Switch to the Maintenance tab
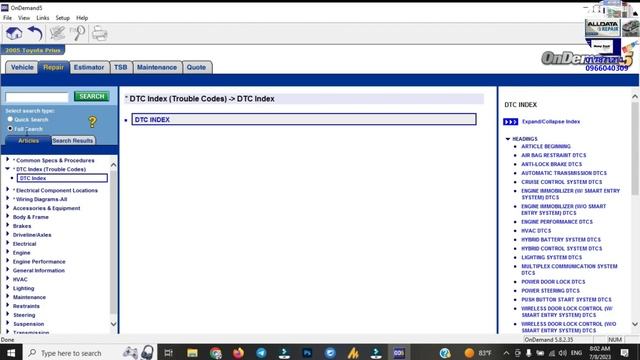 [157, 67]
